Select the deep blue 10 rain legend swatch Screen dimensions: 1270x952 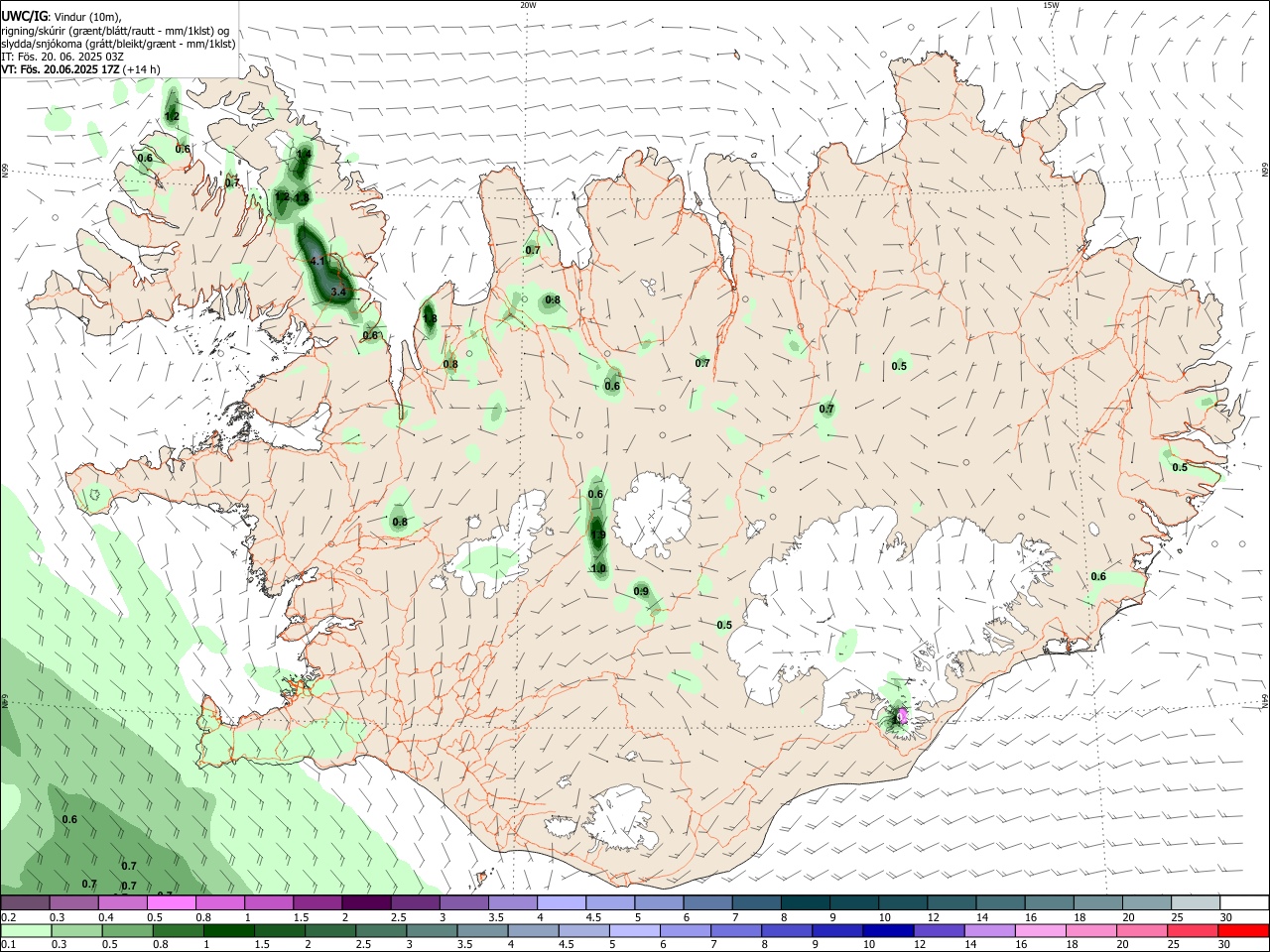887,930
